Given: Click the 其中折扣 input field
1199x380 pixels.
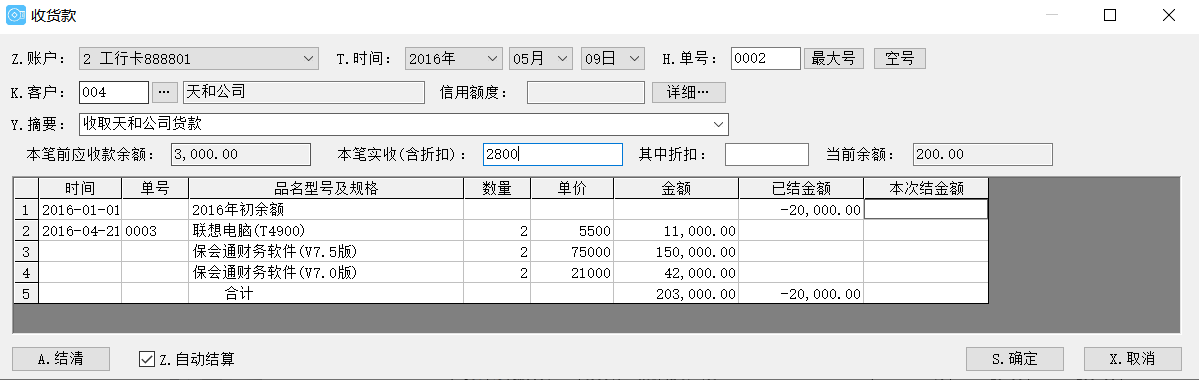Looking at the screenshot, I should (766, 154).
